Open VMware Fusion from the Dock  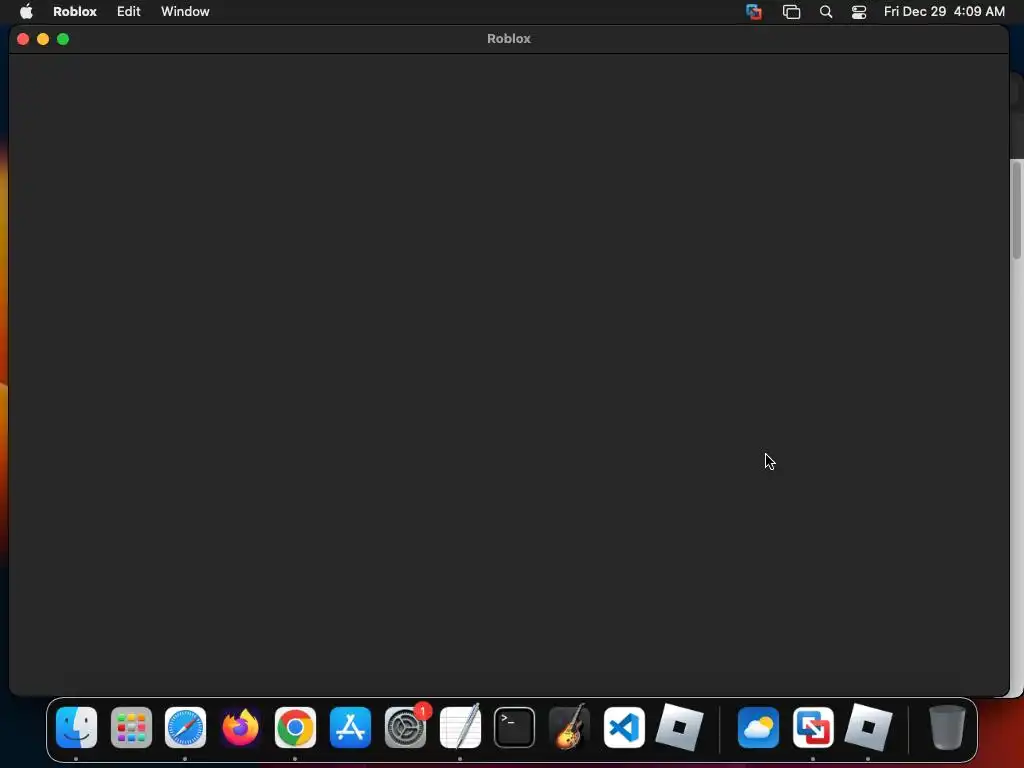pyautogui.click(x=813, y=727)
